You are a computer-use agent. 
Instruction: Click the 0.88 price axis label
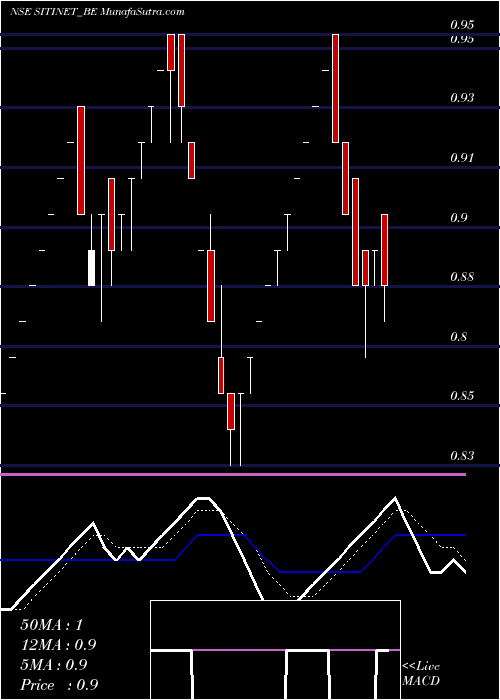click(462, 277)
